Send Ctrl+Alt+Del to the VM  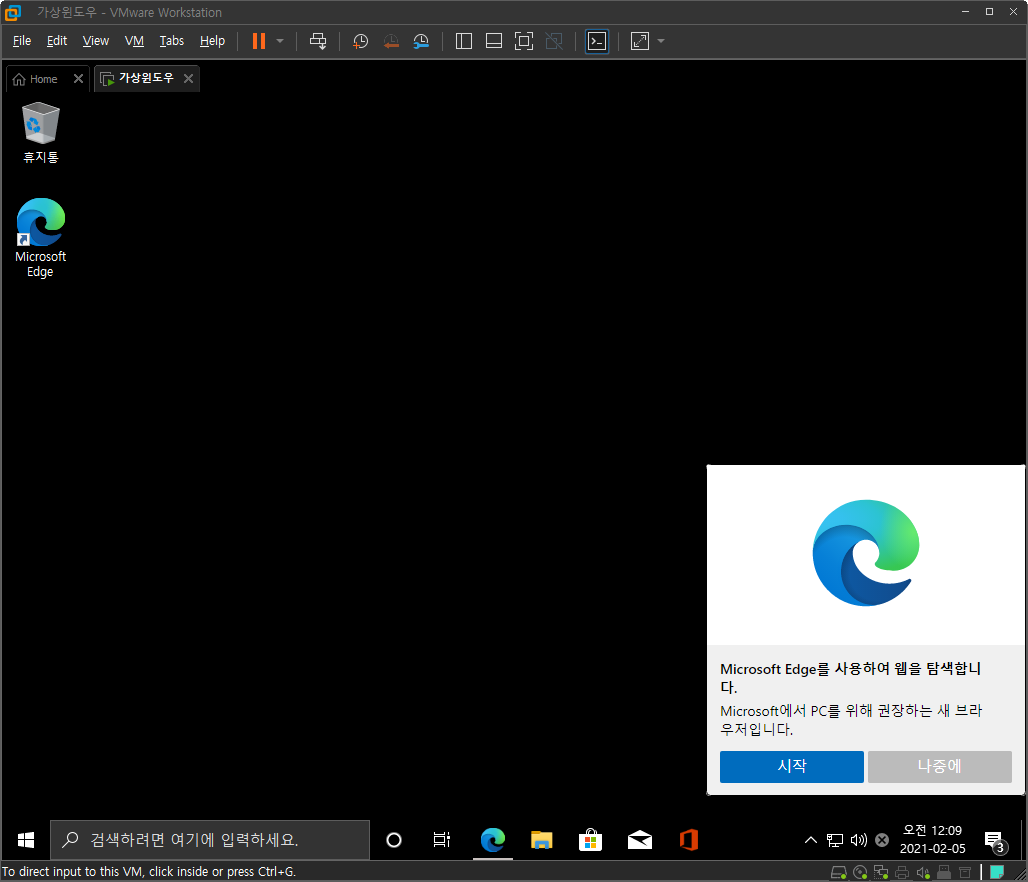pos(318,41)
